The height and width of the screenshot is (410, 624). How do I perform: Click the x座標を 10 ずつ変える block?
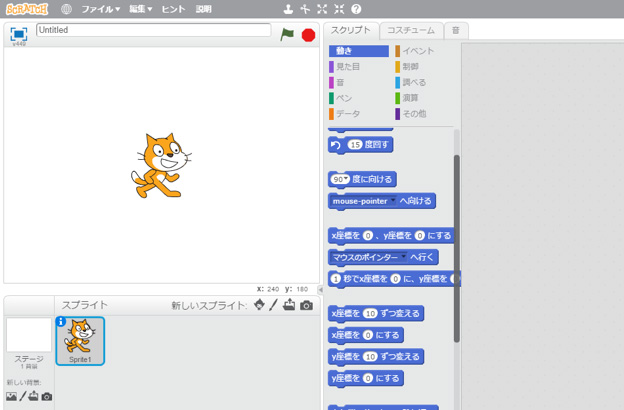click(x=376, y=314)
